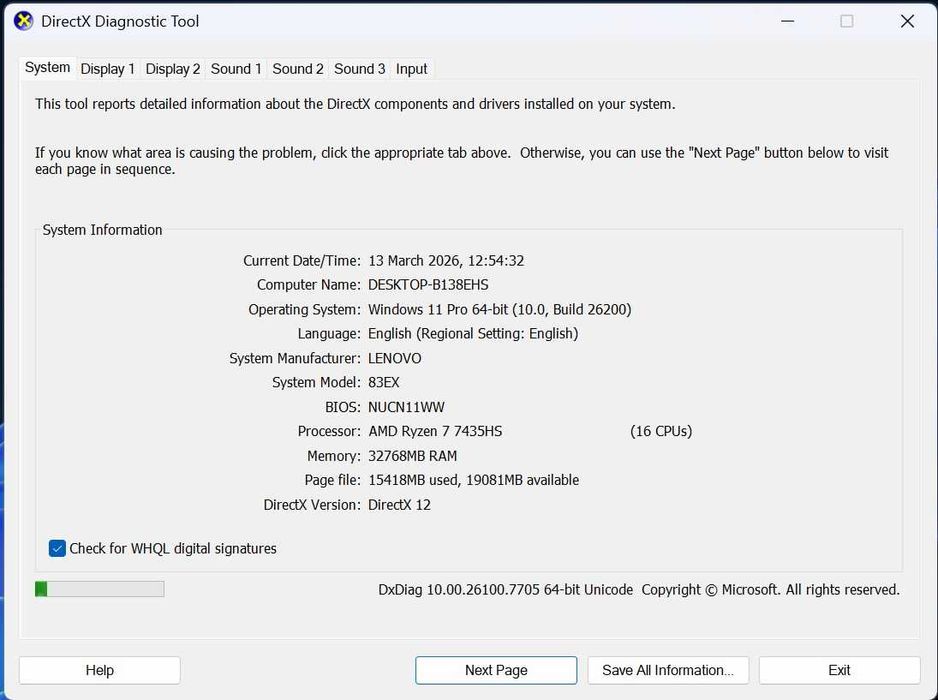Switch to the Sound 2 tab
Image resolution: width=938 pixels, height=700 pixels.
pos(298,69)
